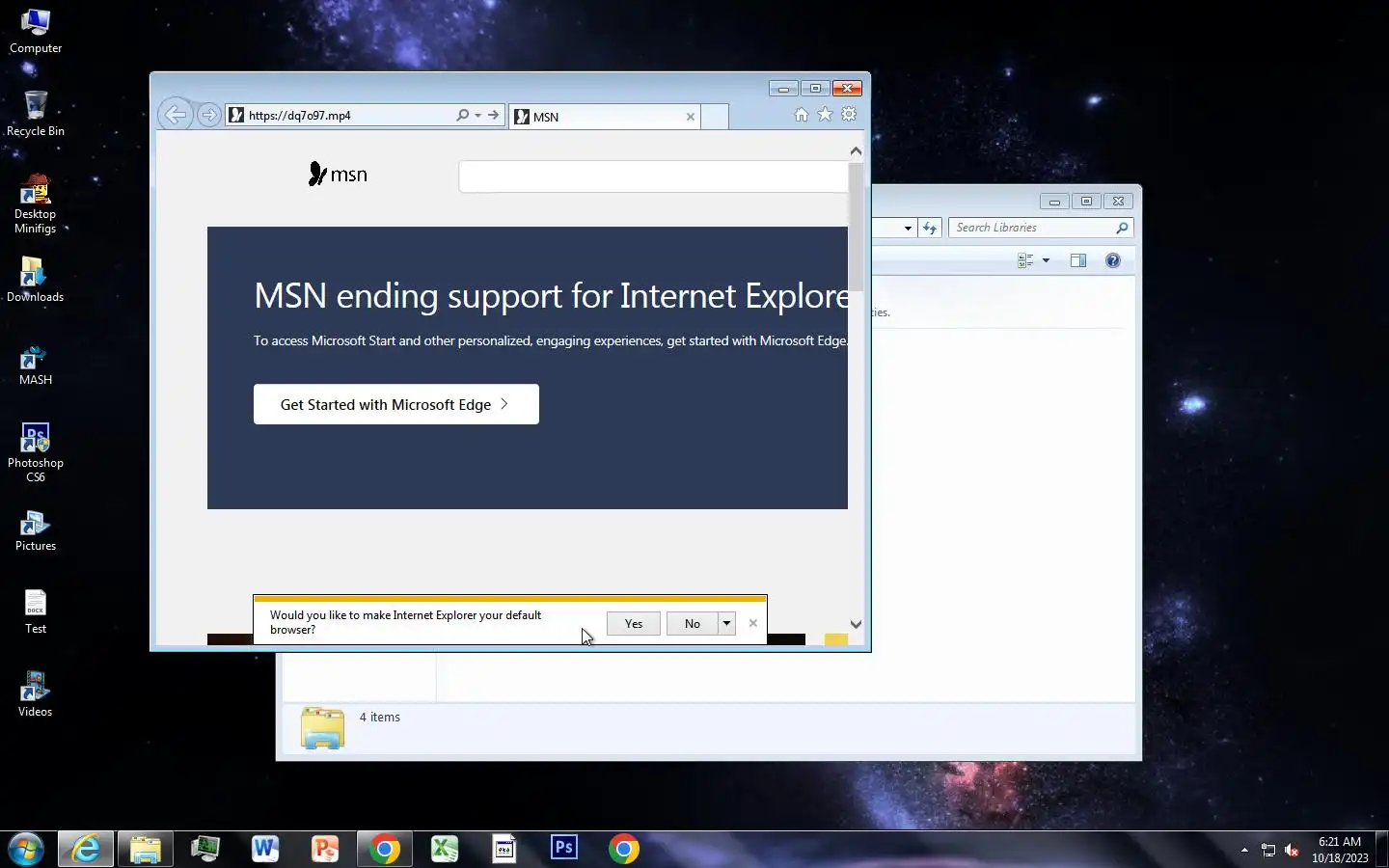Click the forward arrow in Internet Explorer
The width and height of the screenshot is (1389, 868).
coord(208,115)
